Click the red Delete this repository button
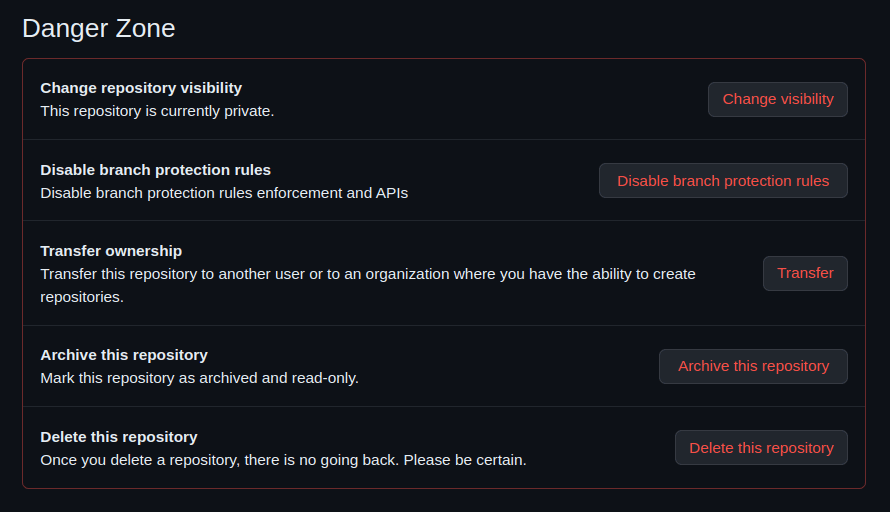The width and height of the screenshot is (890, 512). 761,447
